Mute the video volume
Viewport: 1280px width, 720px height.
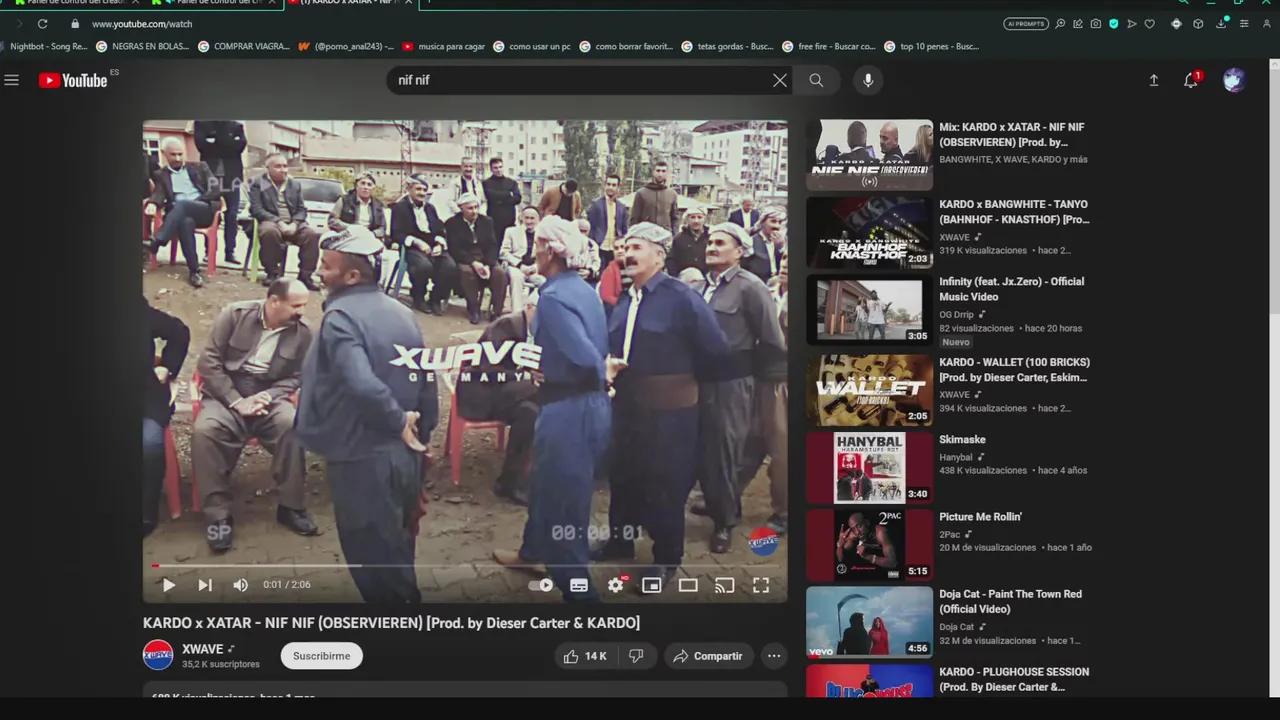pos(241,585)
